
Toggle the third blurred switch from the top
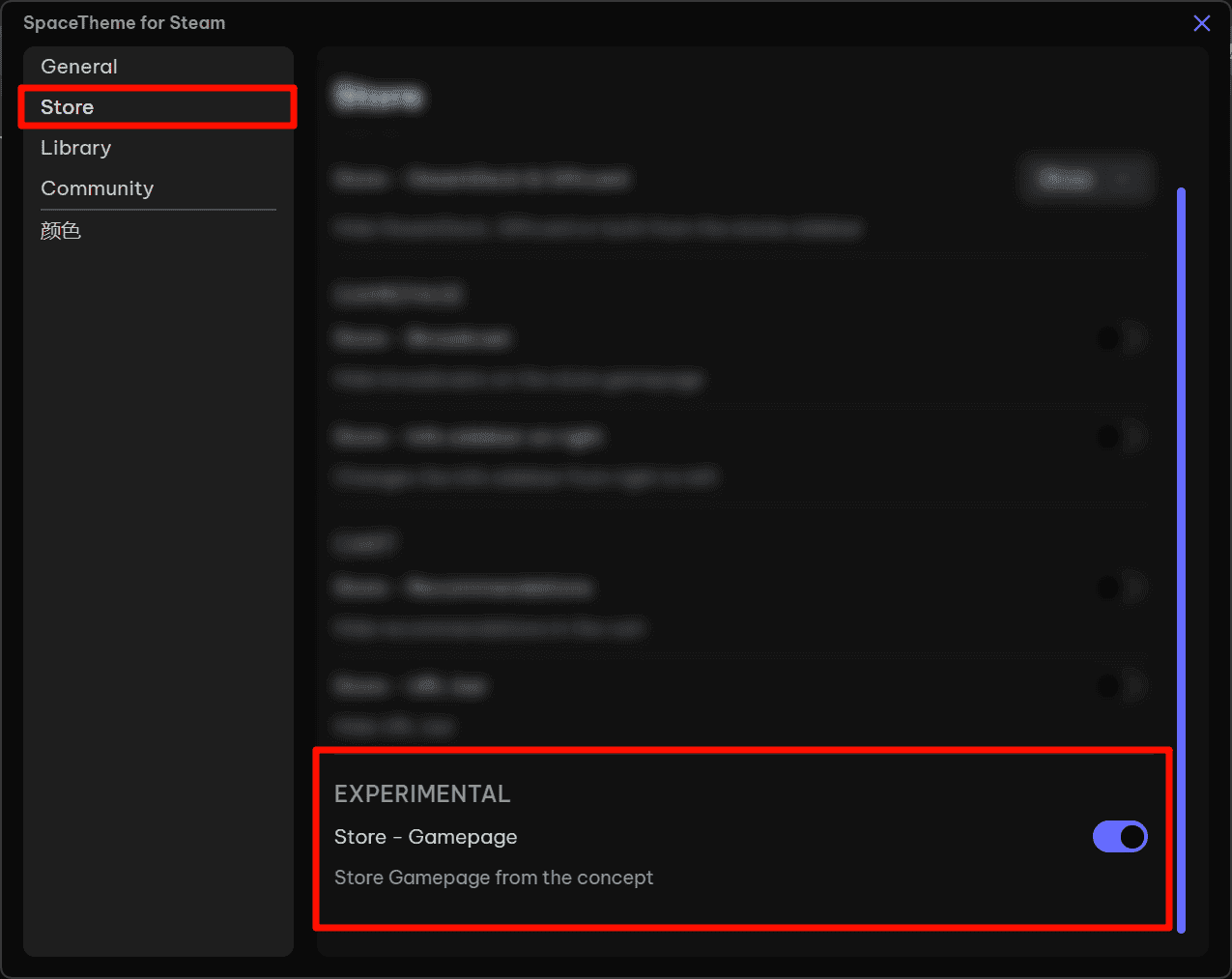point(1121,588)
